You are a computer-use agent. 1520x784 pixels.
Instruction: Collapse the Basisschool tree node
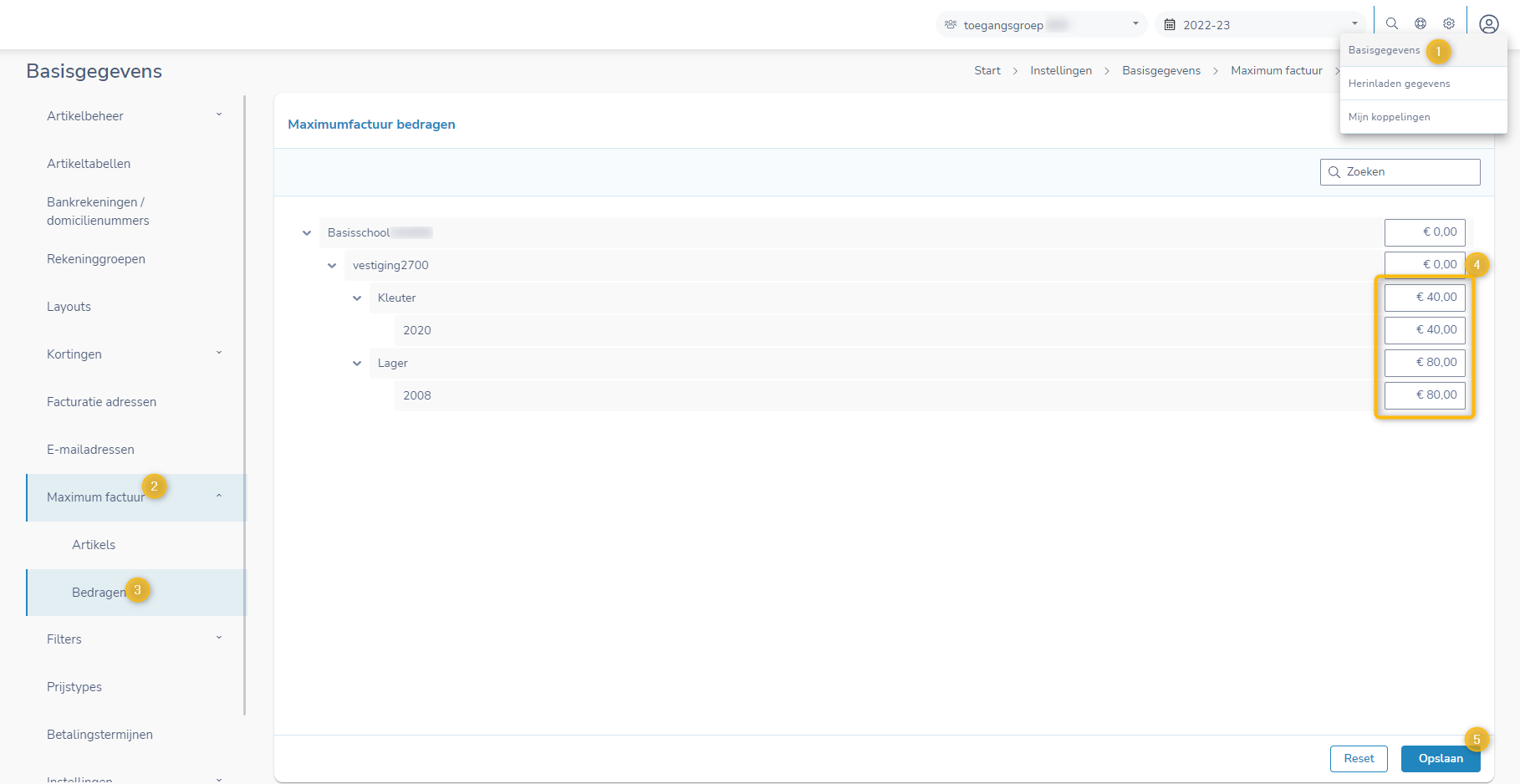click(307, 233)
